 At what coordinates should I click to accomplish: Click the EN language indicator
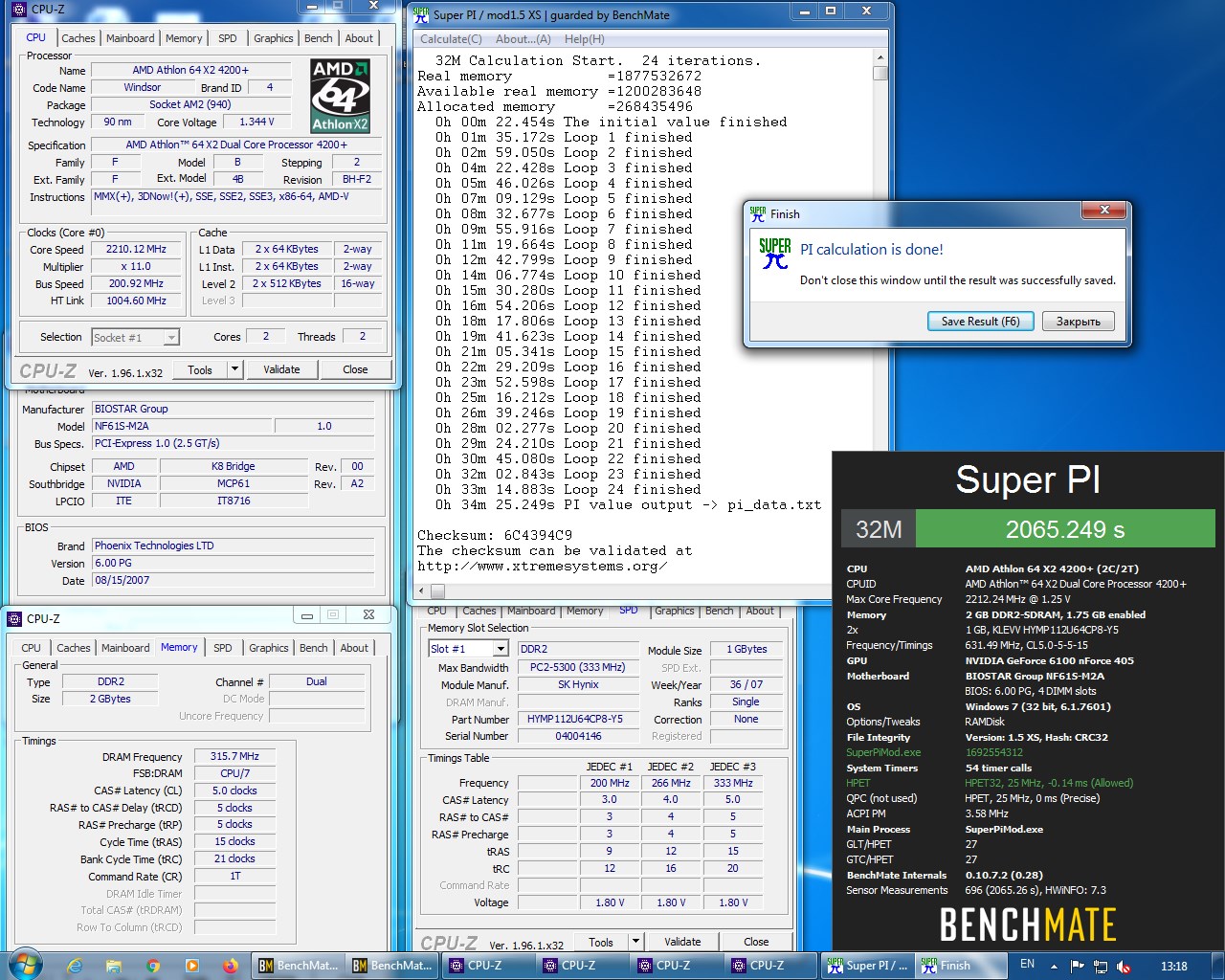(1027, 965)
